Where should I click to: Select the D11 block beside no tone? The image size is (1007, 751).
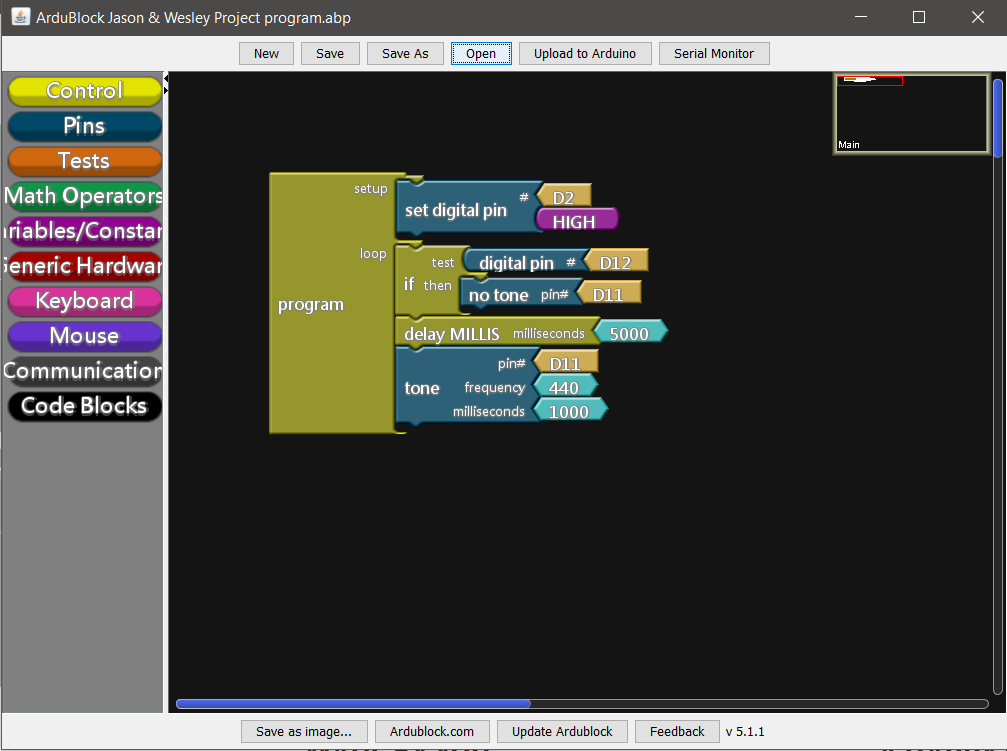(x=608, y=294)
